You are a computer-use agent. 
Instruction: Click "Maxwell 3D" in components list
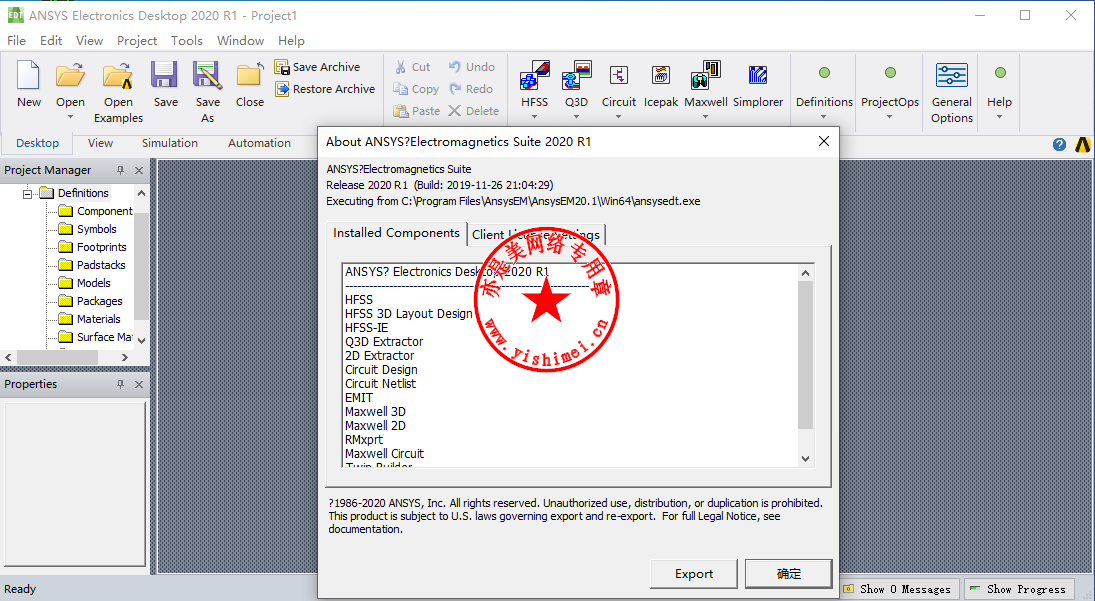pos(375,412)
